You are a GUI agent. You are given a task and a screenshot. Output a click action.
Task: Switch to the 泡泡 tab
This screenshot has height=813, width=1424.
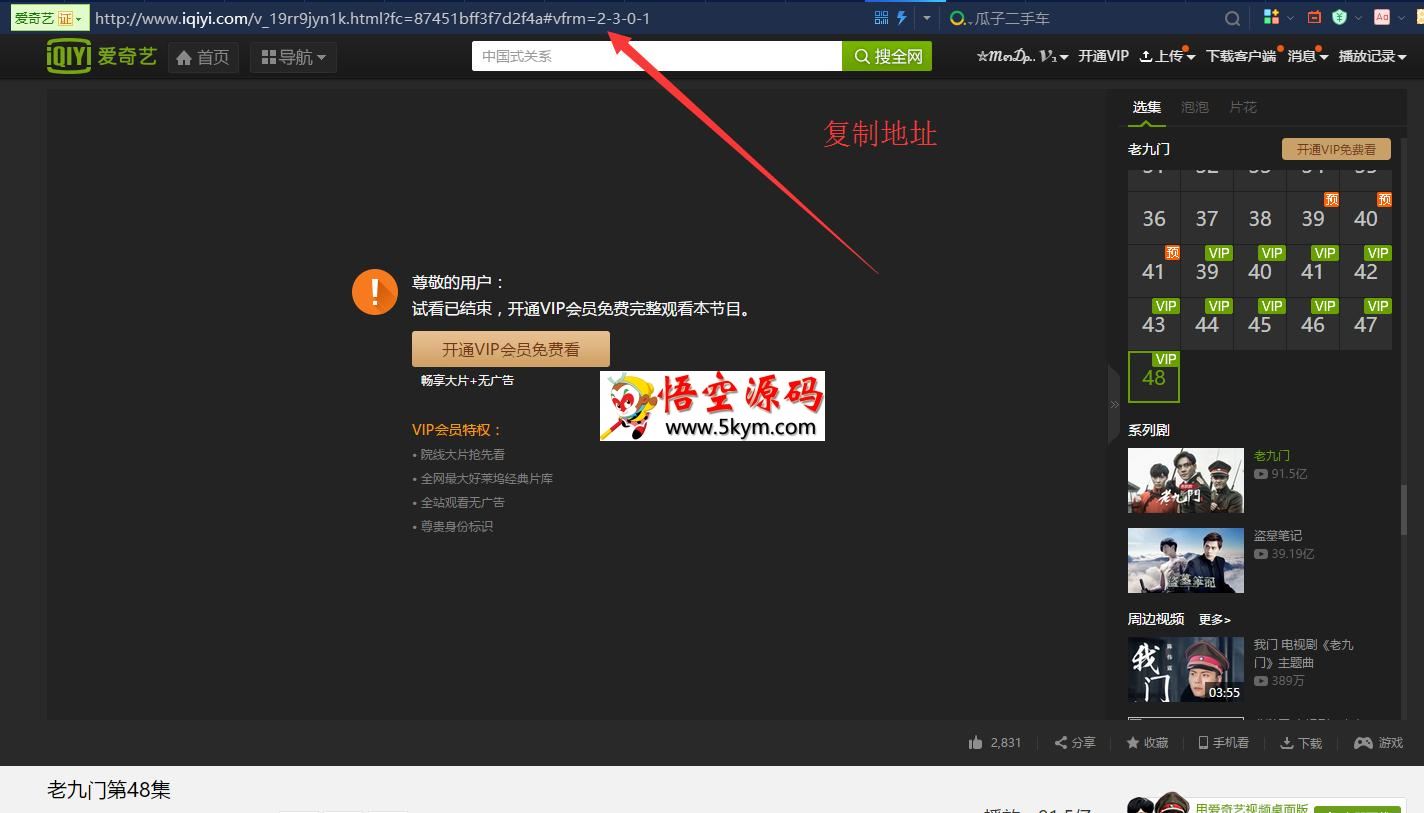[1195, 107]
